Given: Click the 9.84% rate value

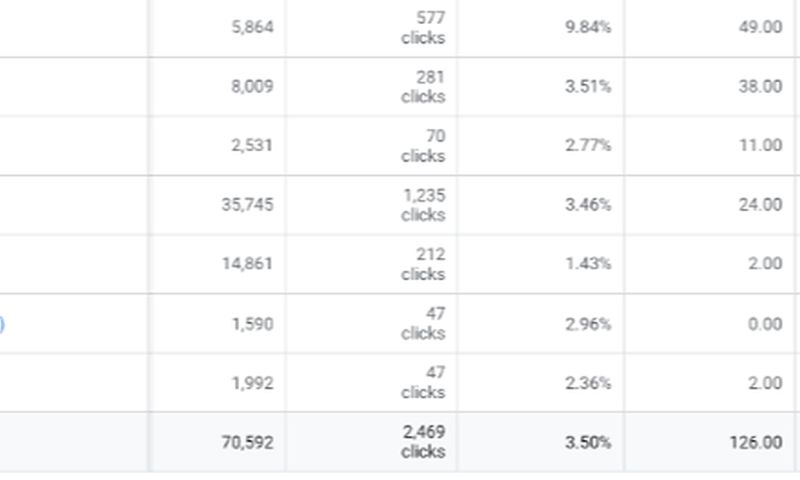Looking at the screenshot, I should tap(587, 27).
